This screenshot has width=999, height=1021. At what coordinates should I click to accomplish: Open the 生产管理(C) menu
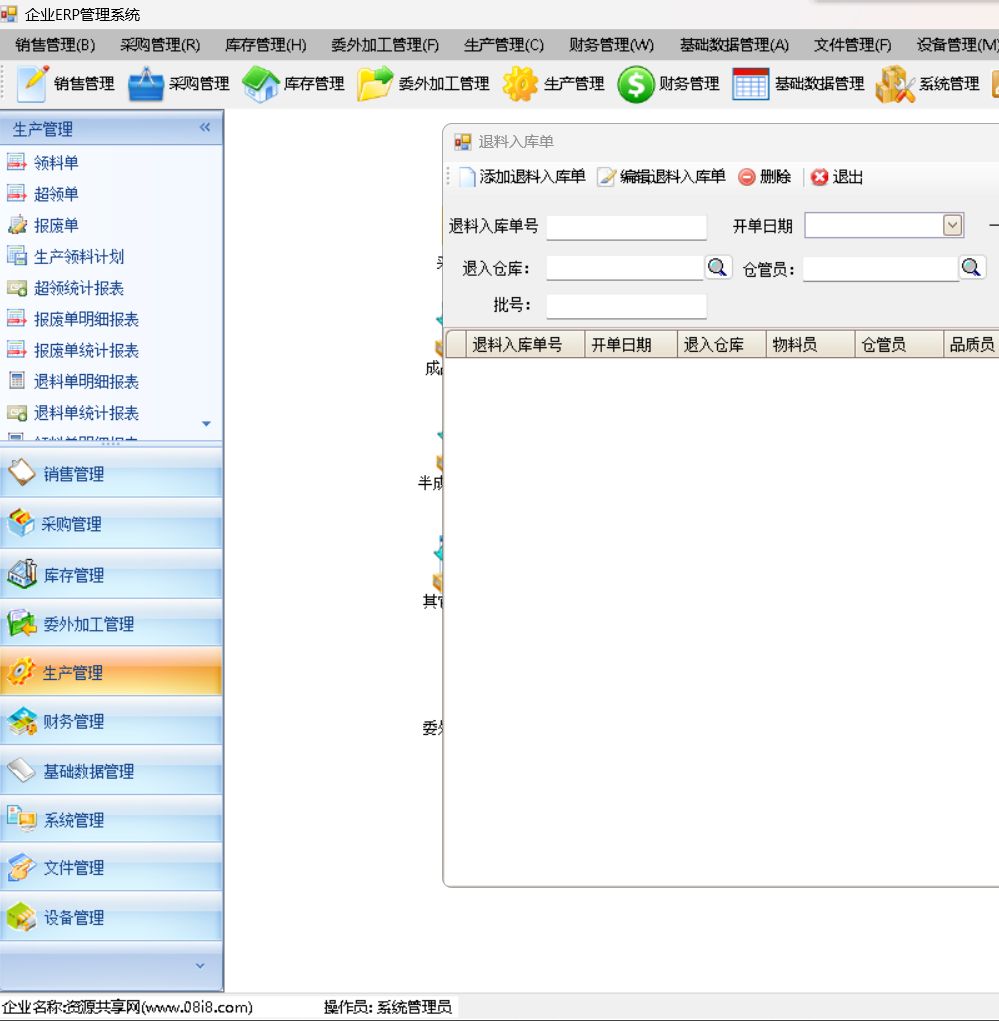pyautogui.click(x=504, y=45)
